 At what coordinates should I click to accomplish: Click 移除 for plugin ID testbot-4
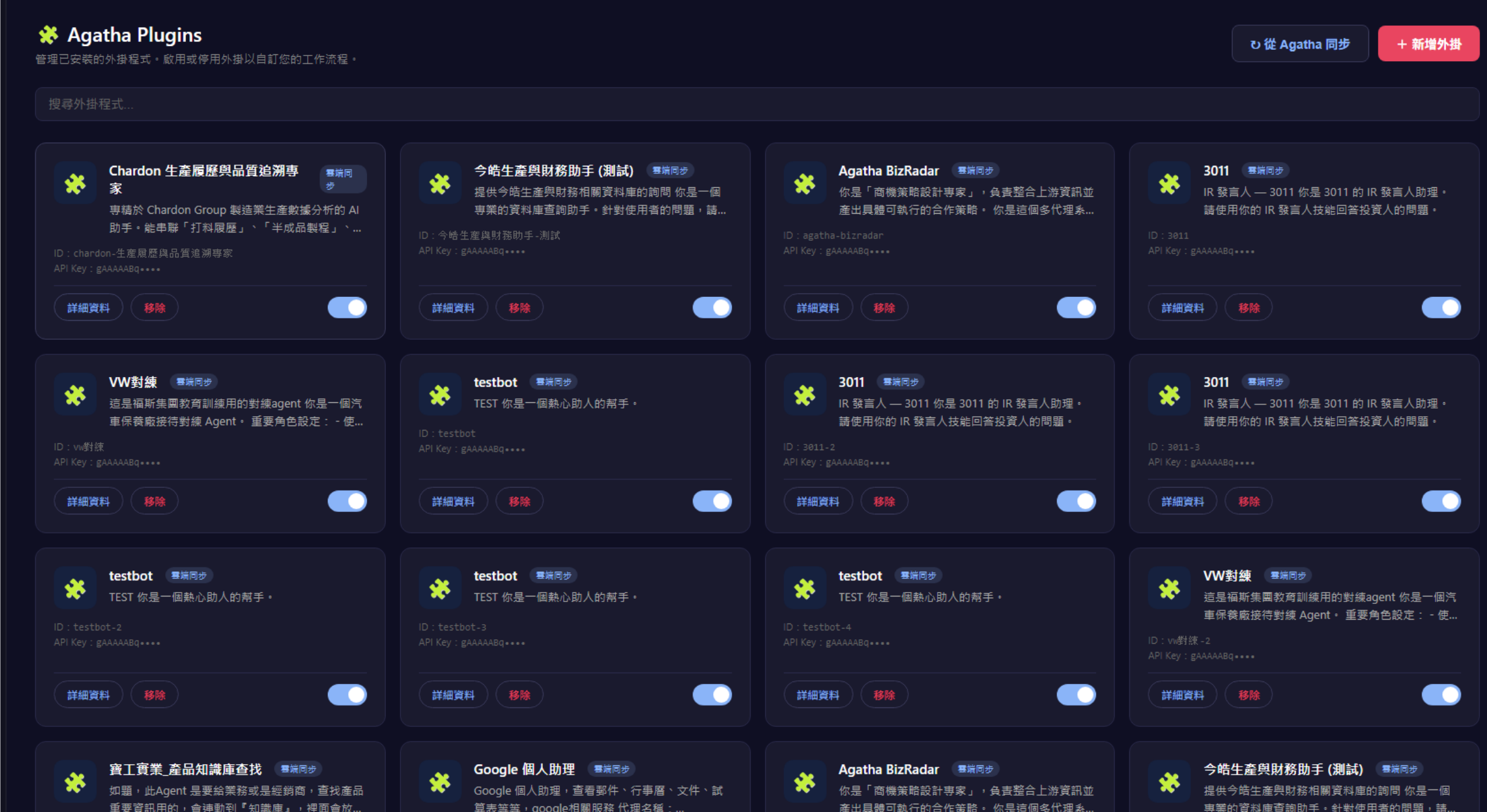884,695
